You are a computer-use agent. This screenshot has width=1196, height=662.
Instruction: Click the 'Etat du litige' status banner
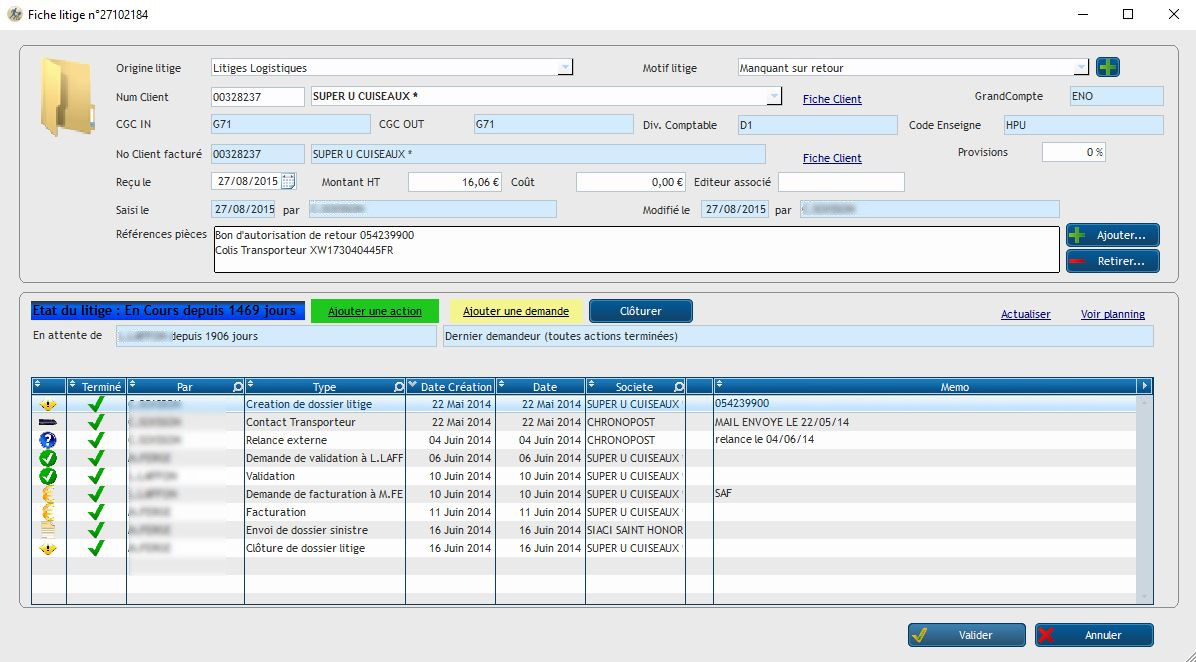168,311
